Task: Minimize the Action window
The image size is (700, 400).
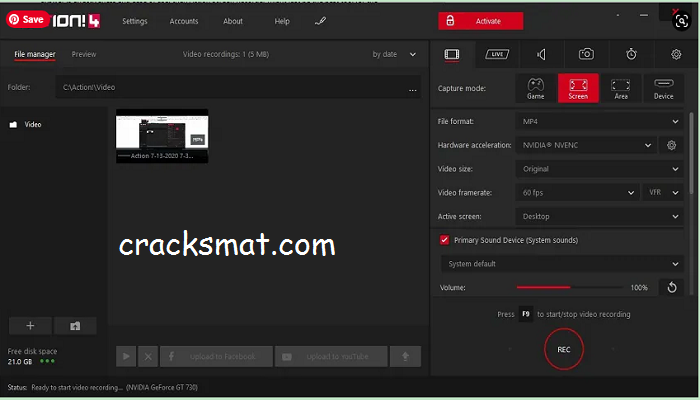Action: (x=643, y=16)
